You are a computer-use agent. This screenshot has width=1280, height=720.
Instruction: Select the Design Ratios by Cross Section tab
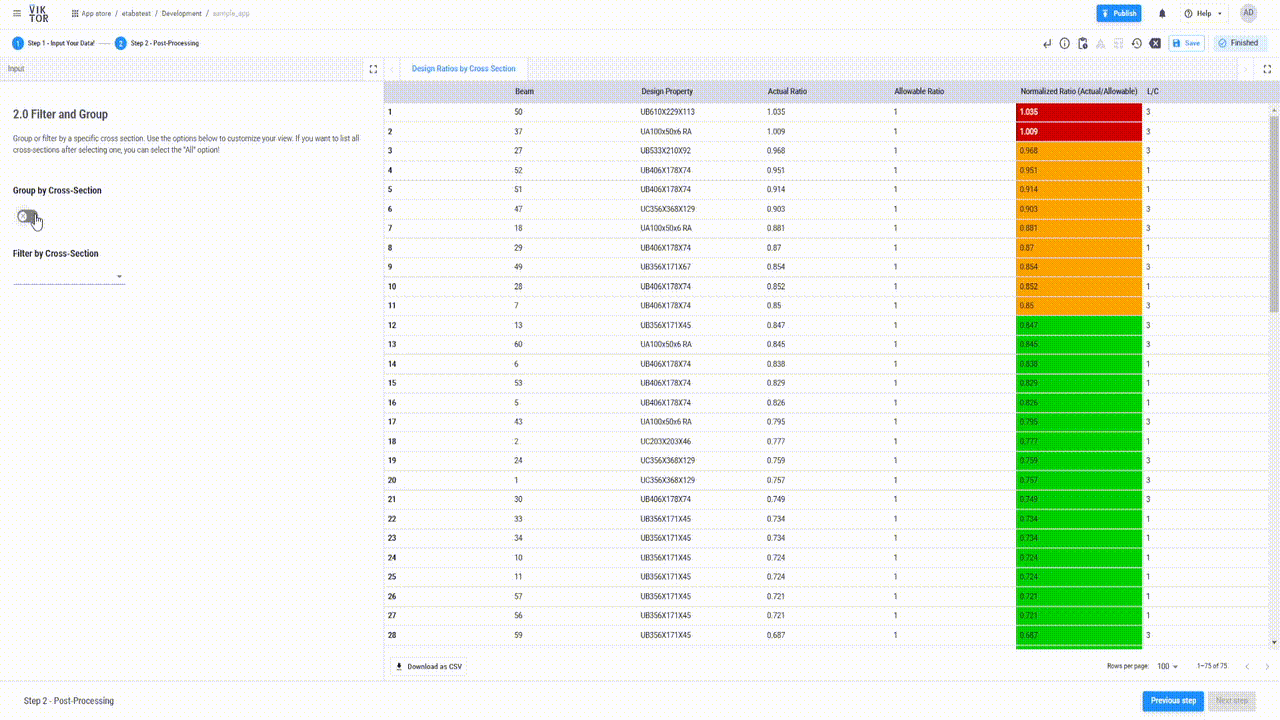tap(463, 69)
